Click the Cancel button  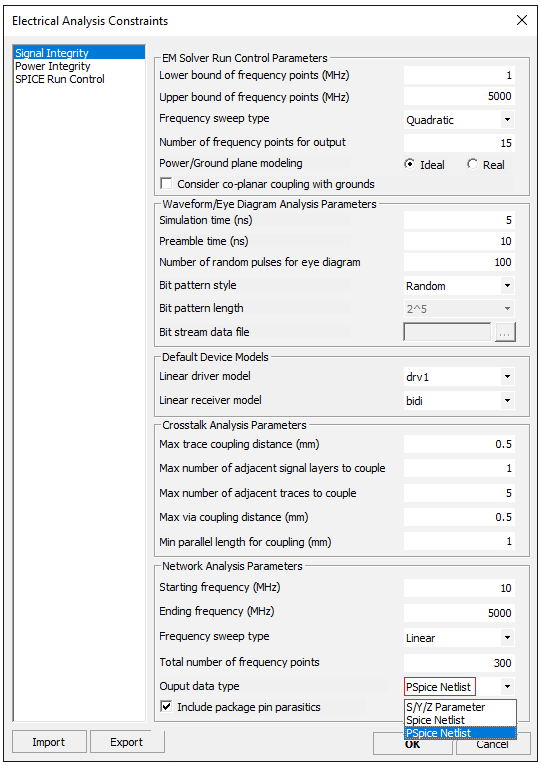click(x=493, y=745)
